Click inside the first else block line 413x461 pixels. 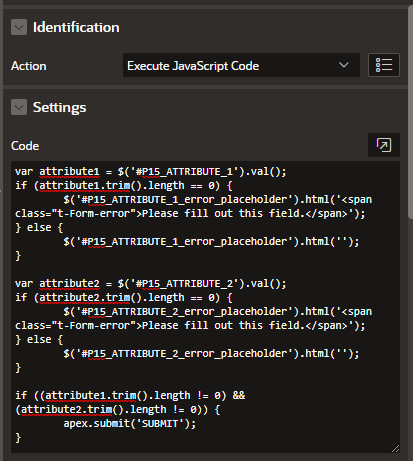[x=211, y=241]
